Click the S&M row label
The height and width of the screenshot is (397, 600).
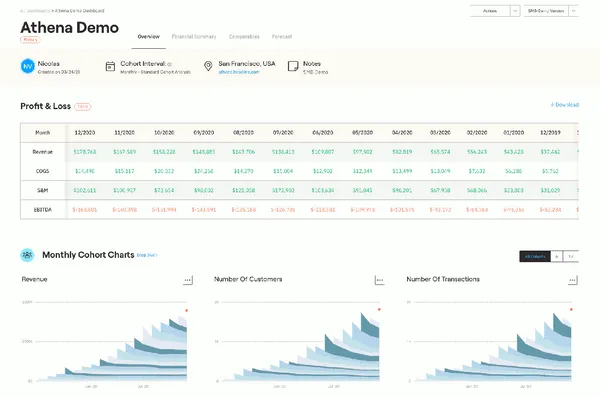[x=42, y=190]
